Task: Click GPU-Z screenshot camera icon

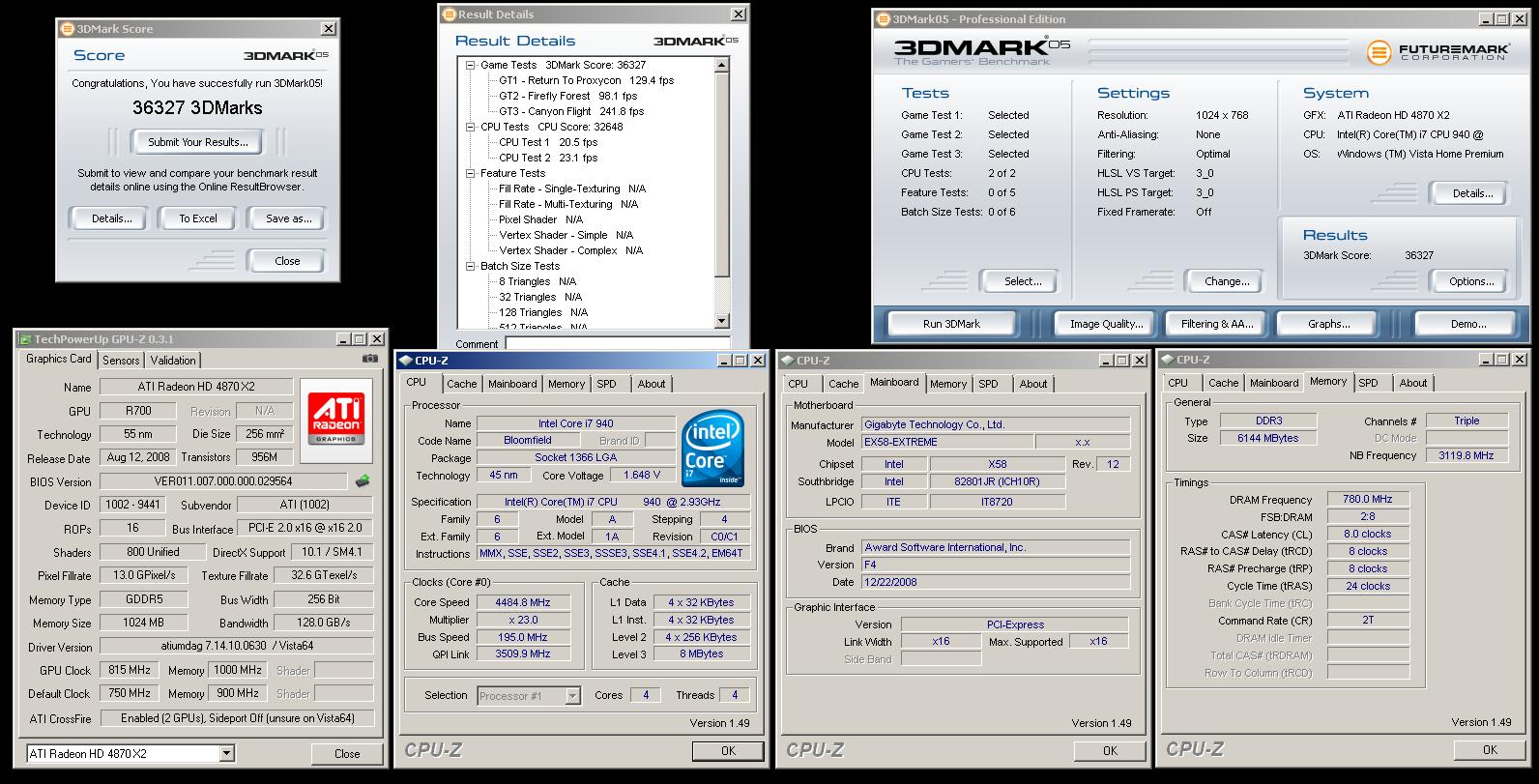Action: (370, 359)
